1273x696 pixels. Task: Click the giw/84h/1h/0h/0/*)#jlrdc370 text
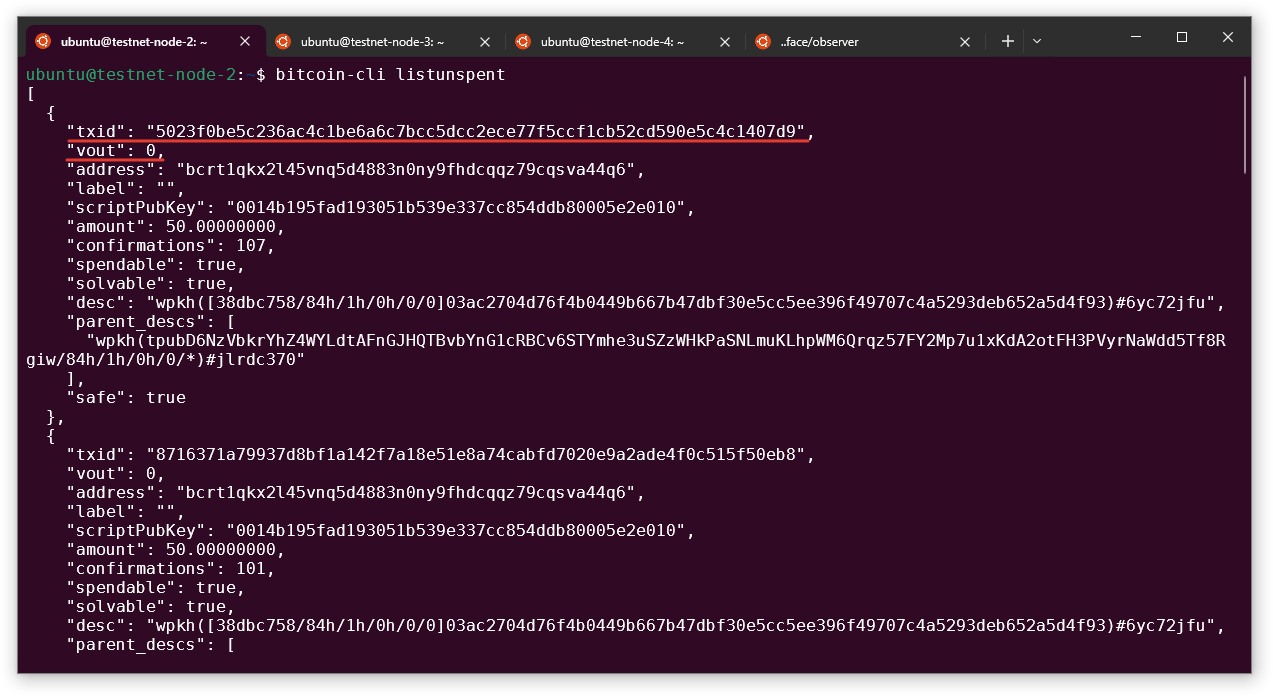[165, 359]
